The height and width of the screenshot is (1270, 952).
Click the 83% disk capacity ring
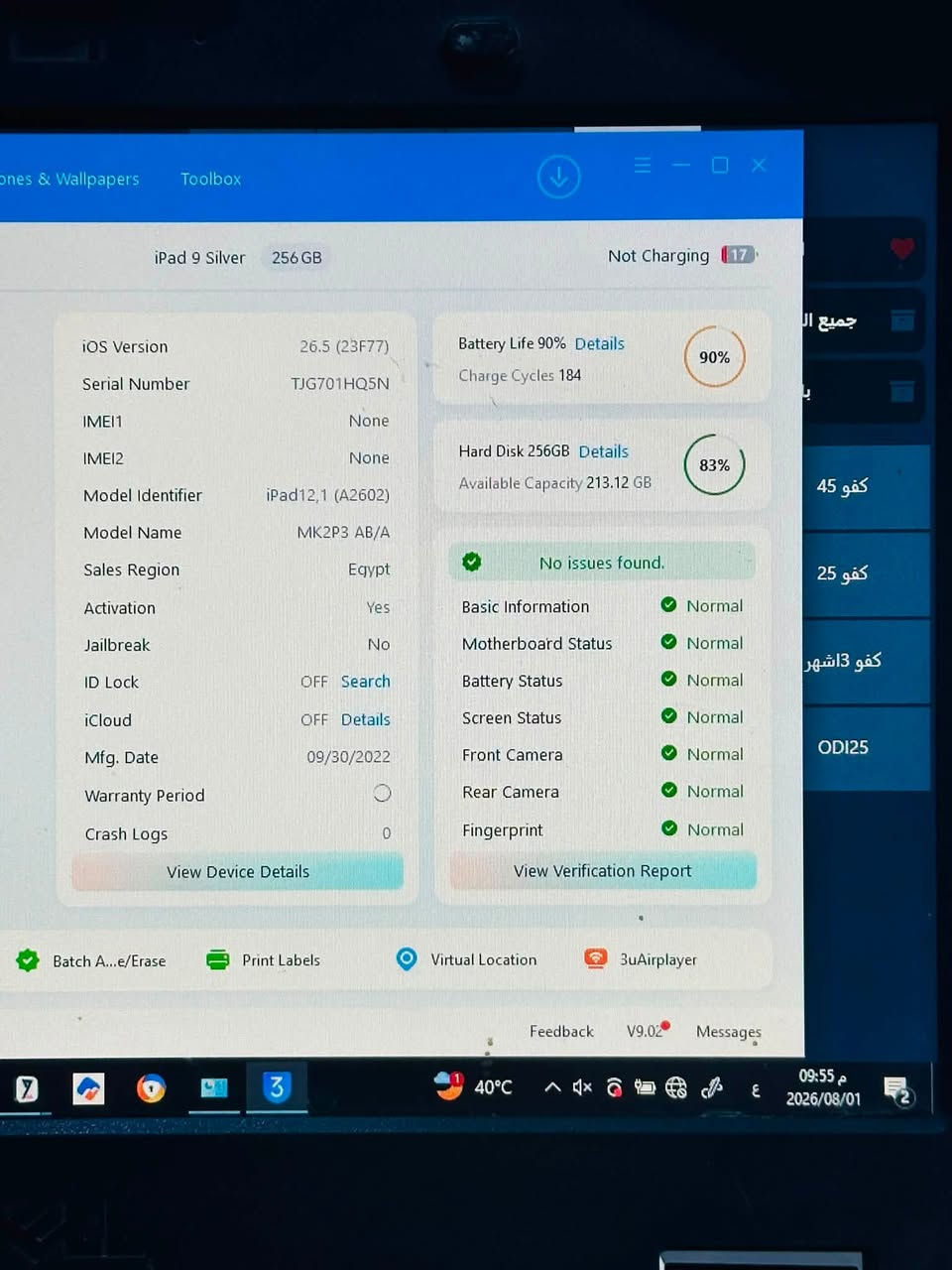(x=714, y=464)
